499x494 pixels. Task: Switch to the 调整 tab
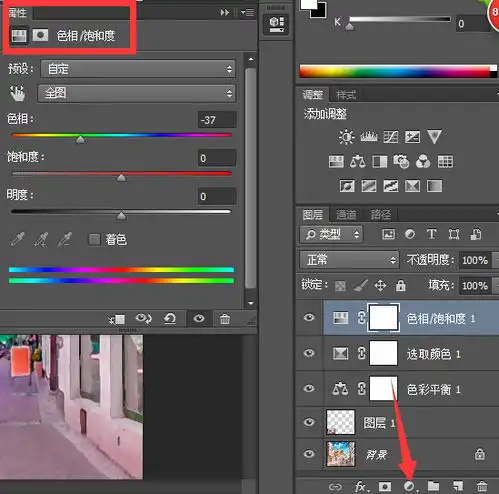click(312, 95)
